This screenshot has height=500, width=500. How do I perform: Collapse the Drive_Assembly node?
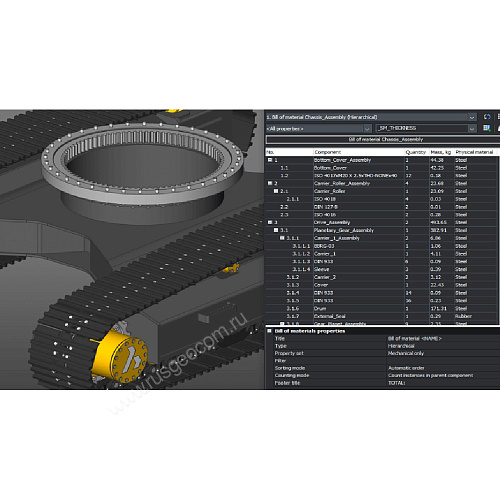270,222
